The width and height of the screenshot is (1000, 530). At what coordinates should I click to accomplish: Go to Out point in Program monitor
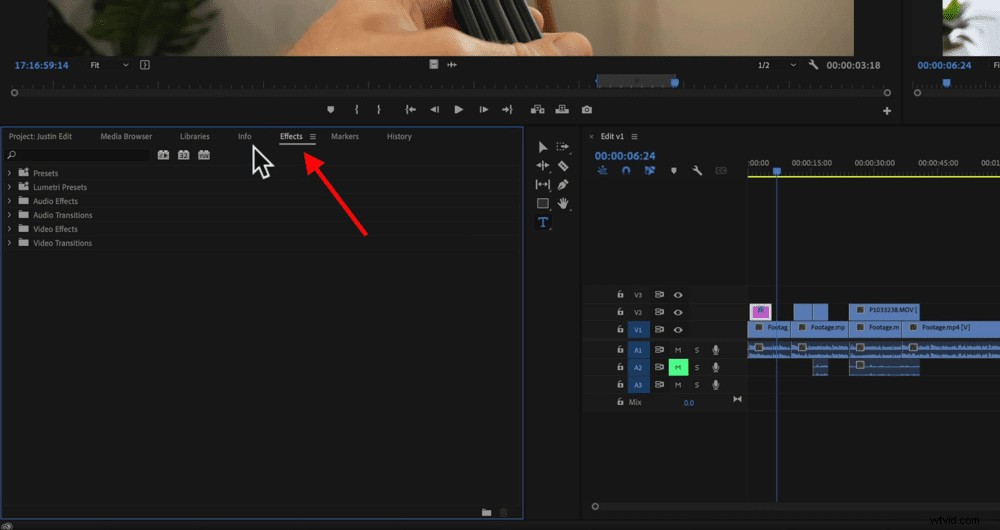(x=508, y=110)
